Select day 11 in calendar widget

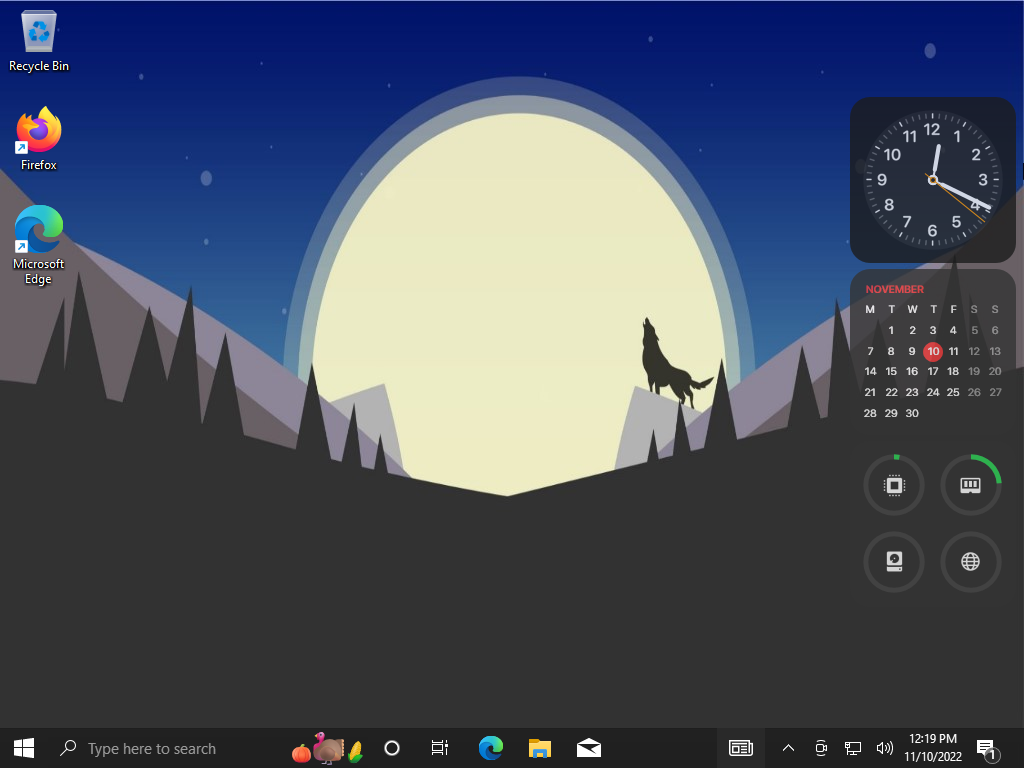click(x=953, y=351)
